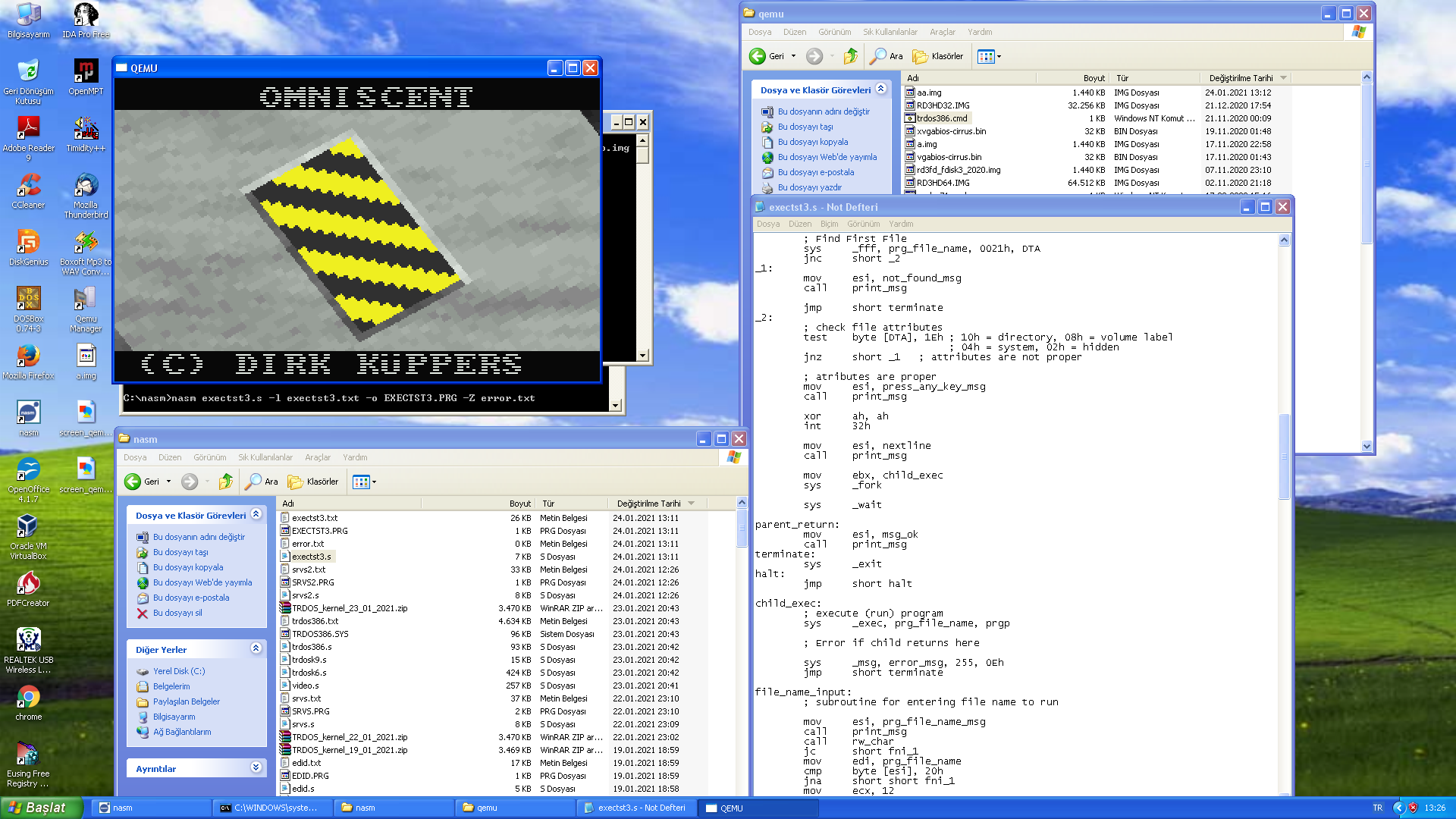
Task: Select the OpenOffice 4.1.7 desktop icon
Action: pyautogui.click(x=28, y=480)
